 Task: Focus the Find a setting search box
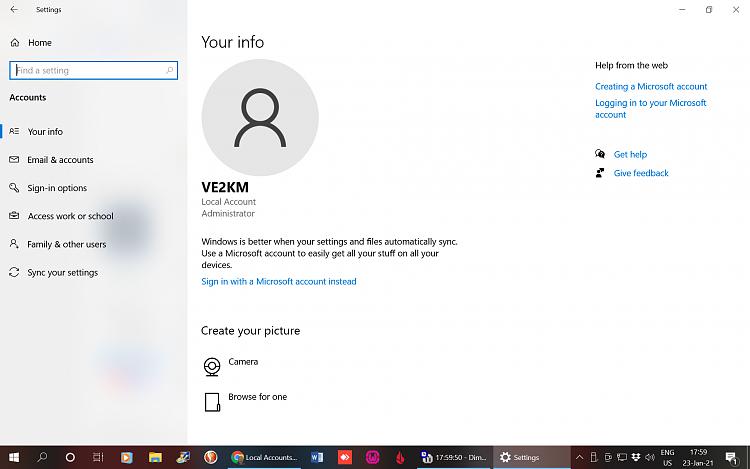(93, 70)
